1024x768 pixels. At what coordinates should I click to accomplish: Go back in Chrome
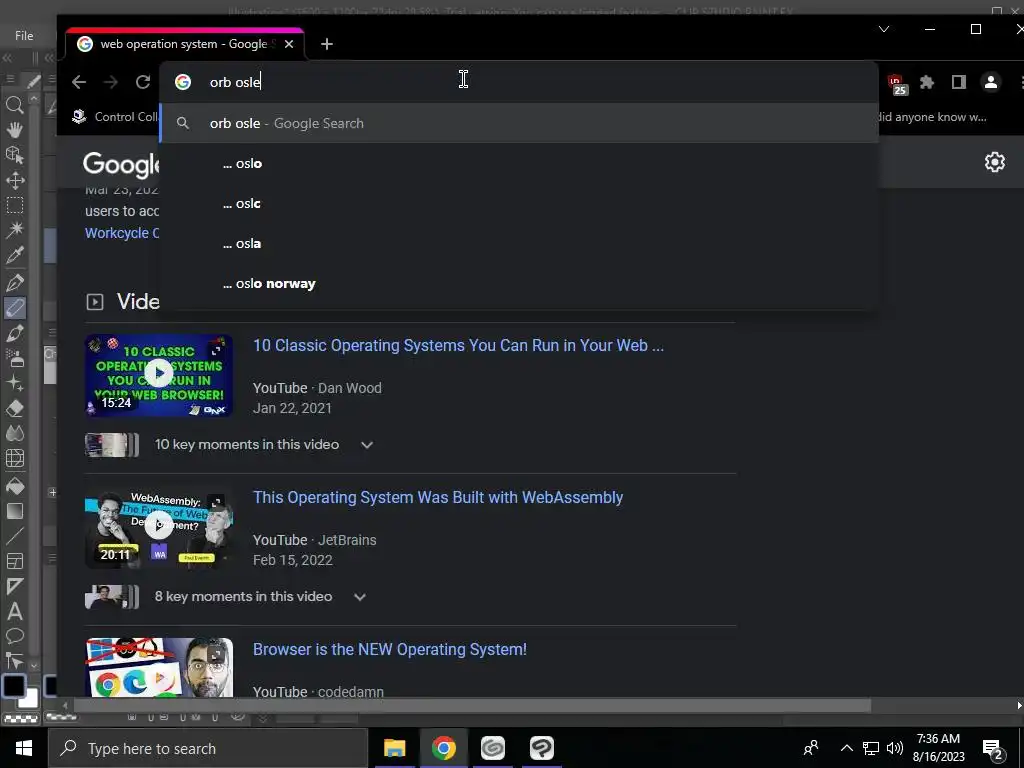[x=79, y=82]
